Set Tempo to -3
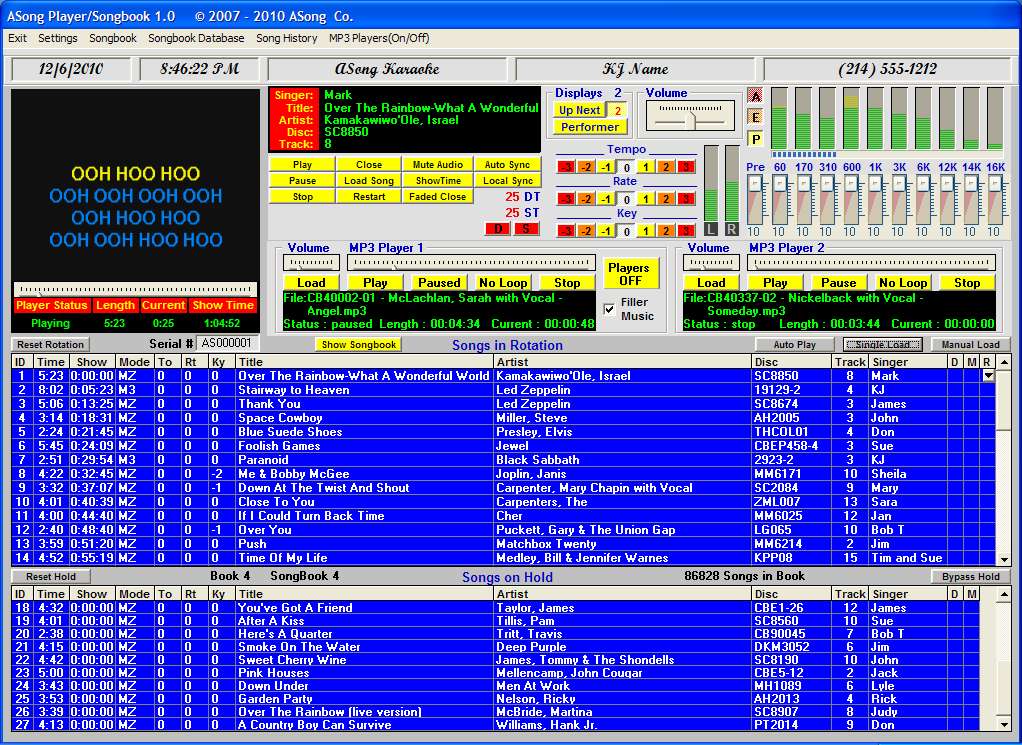The image size is (1022, 745). [566, 166]
